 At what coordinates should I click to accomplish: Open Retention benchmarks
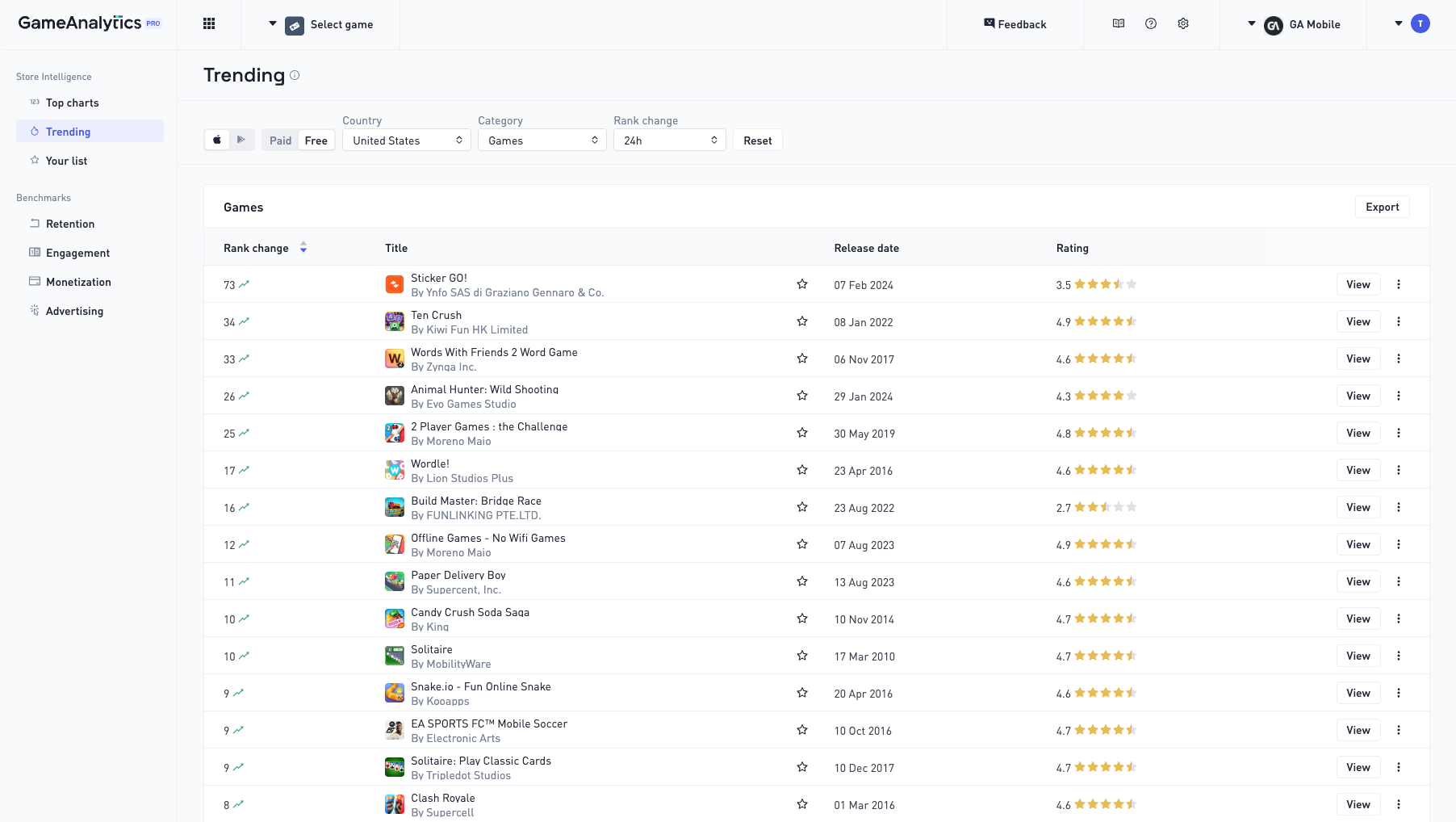[x=90, y=224]
